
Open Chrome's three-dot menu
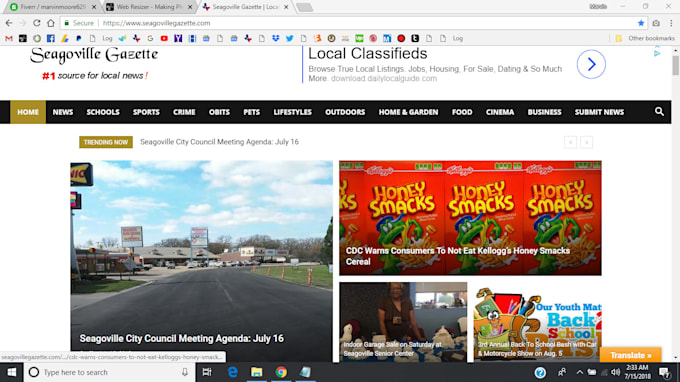coord(671,23)
